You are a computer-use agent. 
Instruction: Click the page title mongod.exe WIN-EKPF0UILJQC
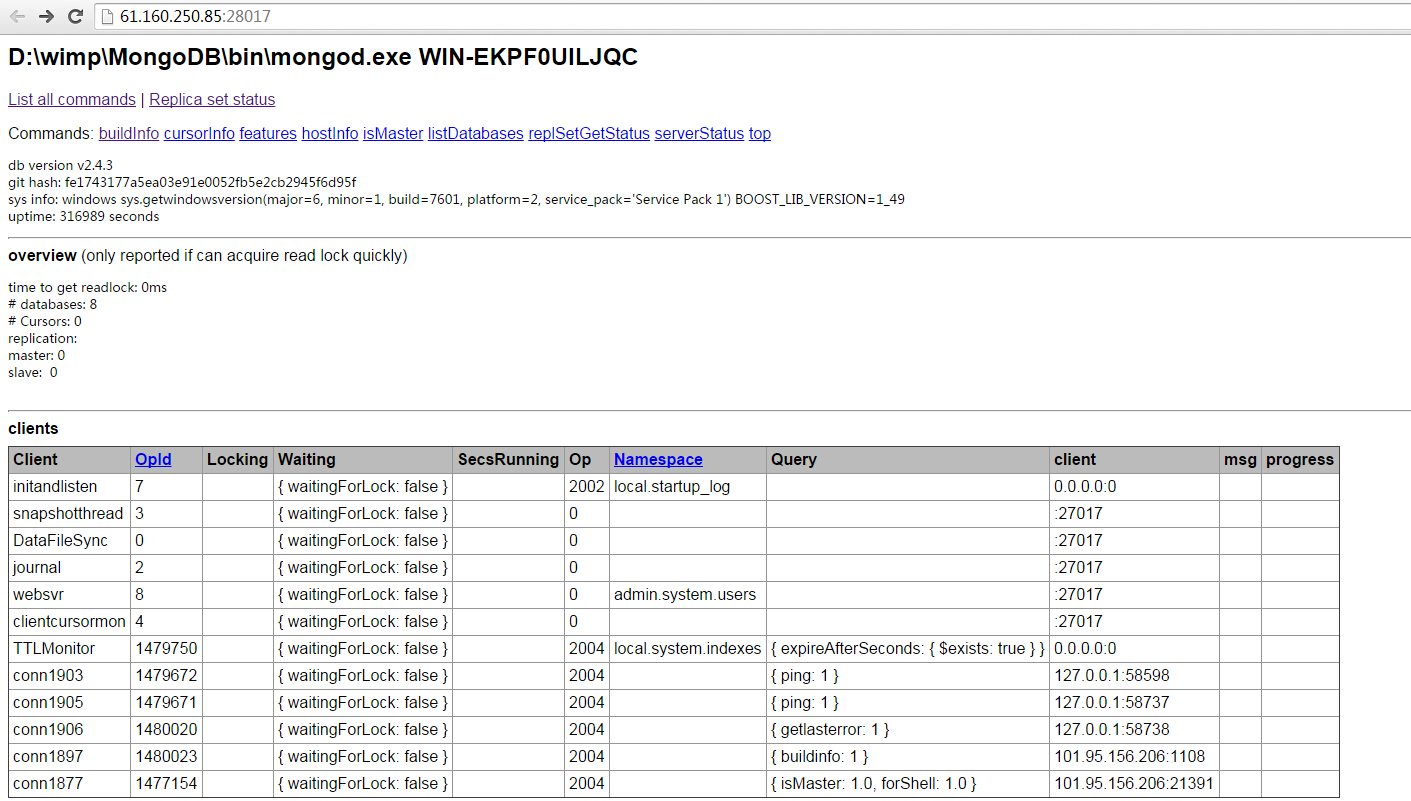[323, 57]
